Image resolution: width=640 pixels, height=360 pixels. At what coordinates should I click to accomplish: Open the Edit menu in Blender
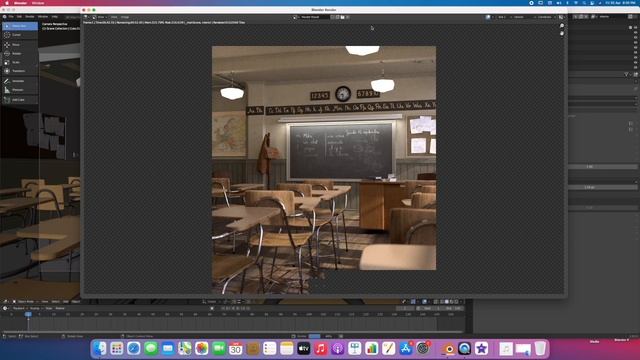19,17
